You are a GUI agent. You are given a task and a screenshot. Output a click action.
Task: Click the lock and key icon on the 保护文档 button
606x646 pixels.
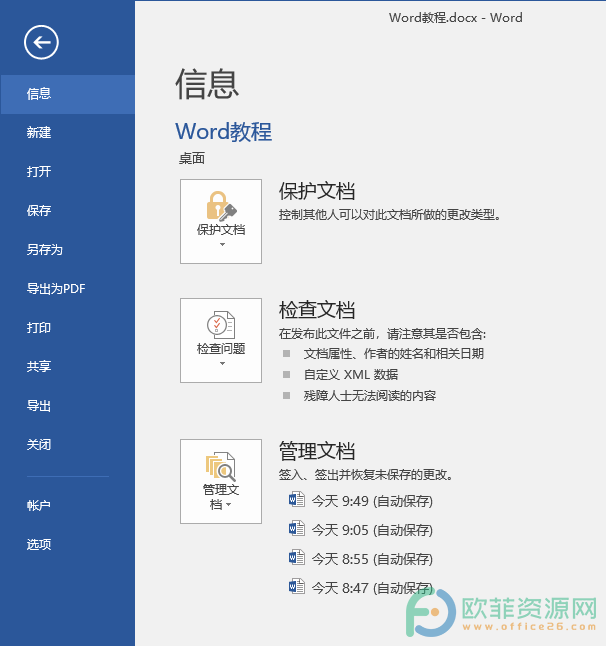(221, 206)
